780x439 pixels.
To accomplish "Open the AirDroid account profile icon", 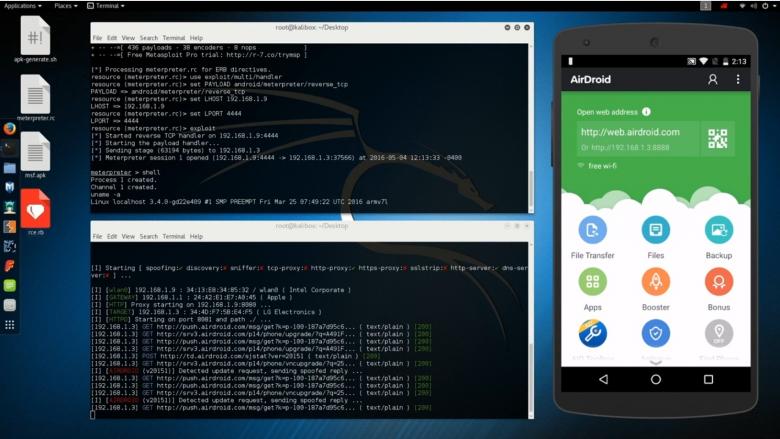I will (712, 80).
